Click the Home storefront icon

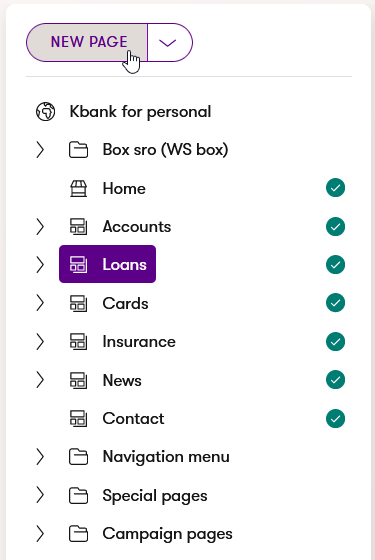[x=78, y=188]
